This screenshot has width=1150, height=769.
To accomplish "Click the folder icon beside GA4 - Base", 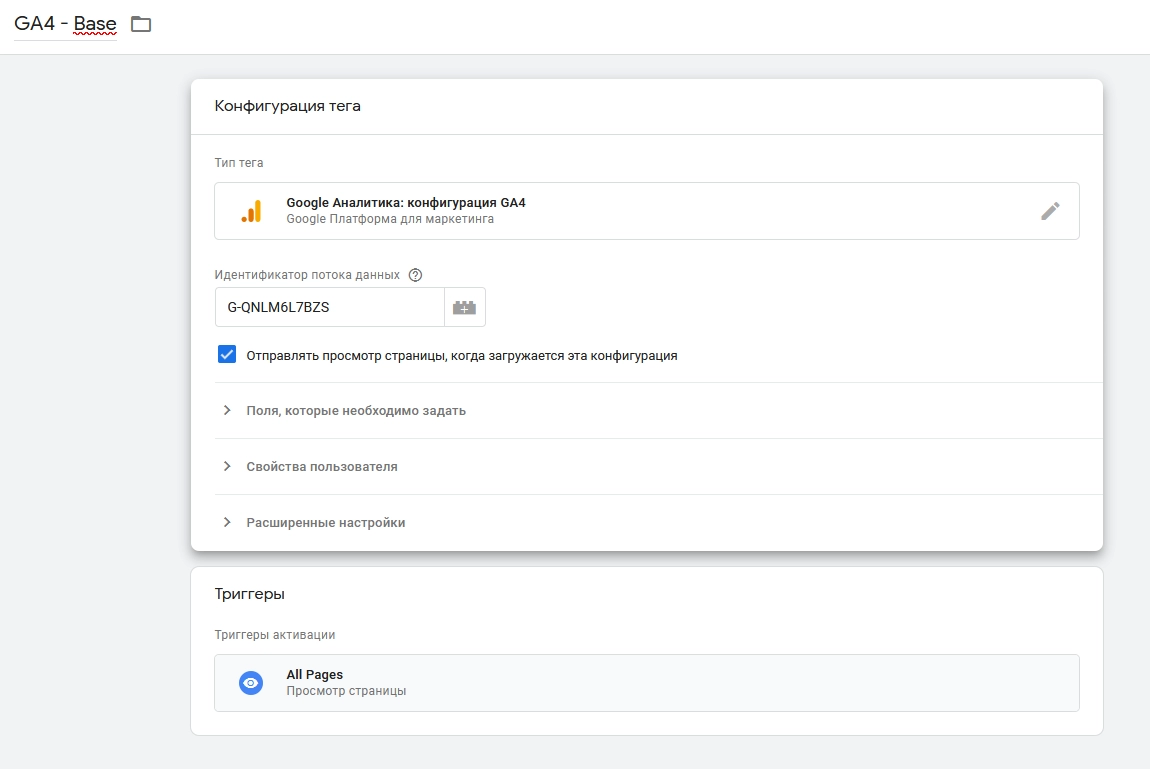I will 141,24.
